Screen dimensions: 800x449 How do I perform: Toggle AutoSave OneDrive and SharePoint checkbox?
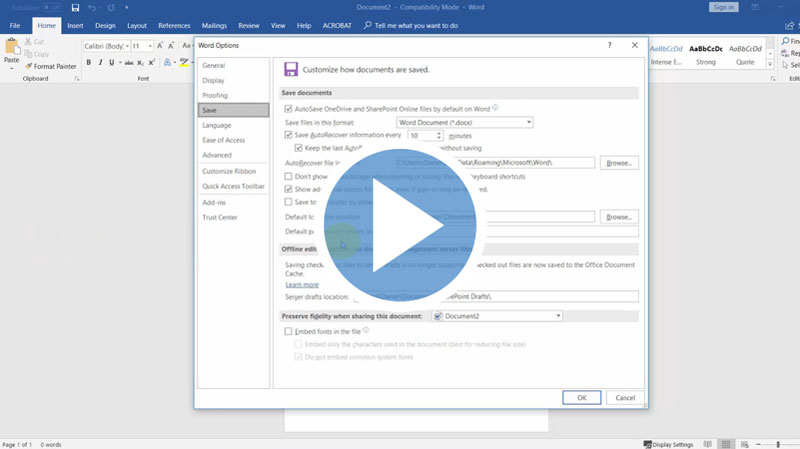point(289,108)
